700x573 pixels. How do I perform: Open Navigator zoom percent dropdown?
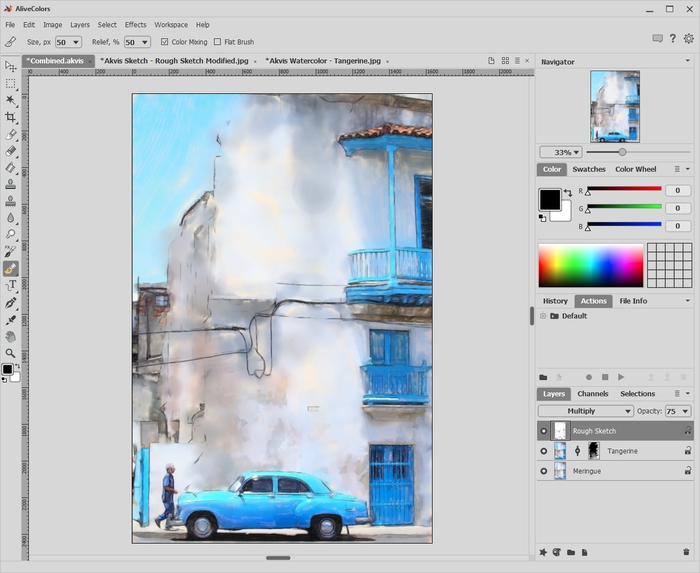pyautogui.click(x=561, y=152)
